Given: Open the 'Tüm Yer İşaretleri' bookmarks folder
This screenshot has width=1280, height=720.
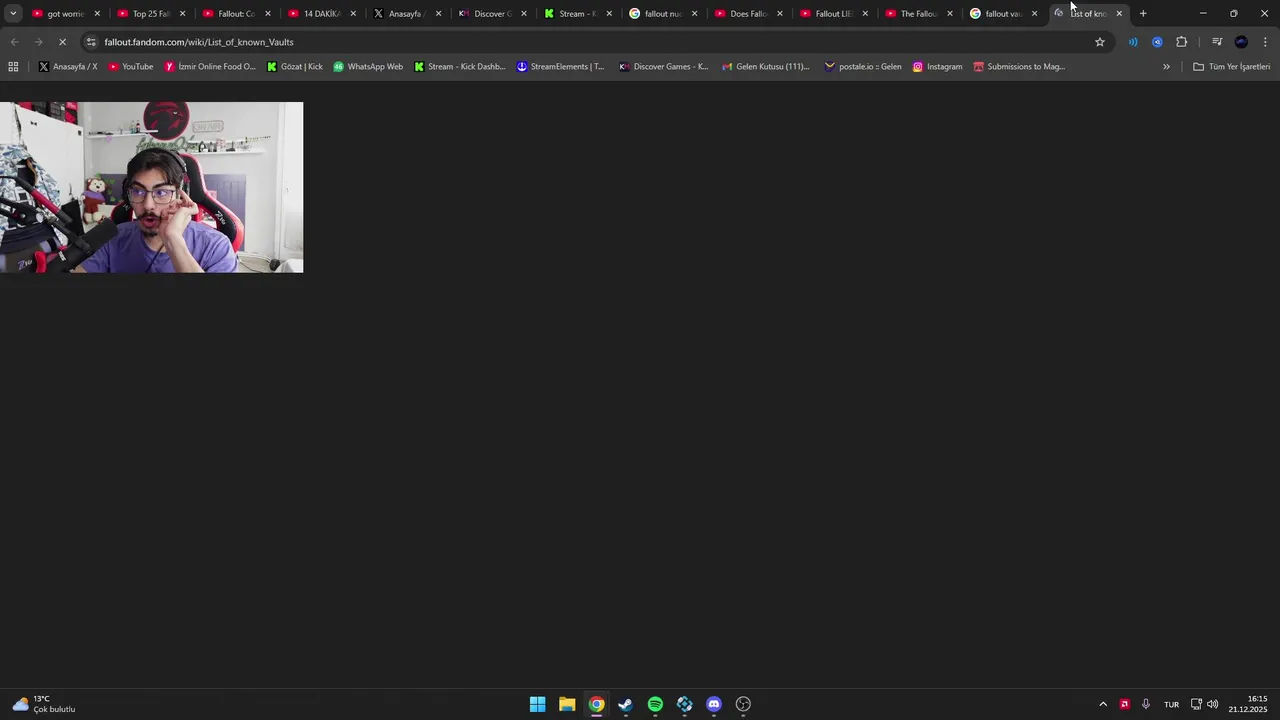Looking at the screenshot, I should coord(1232,67).
